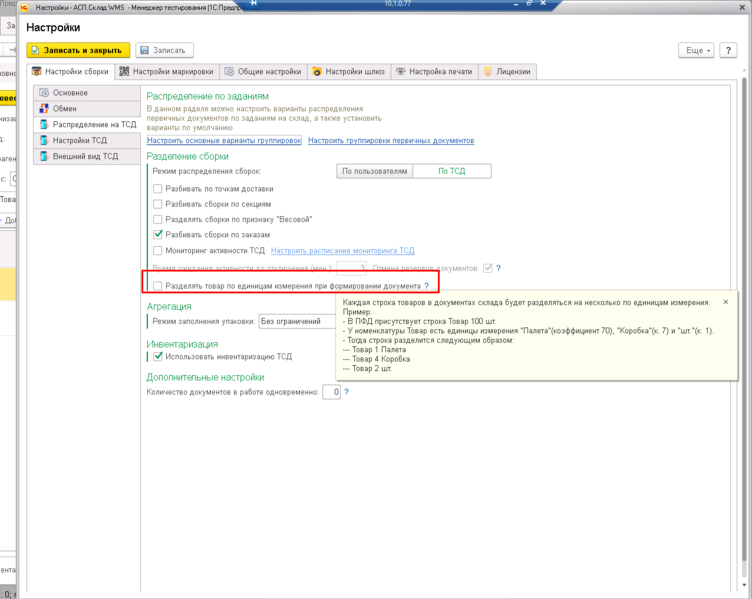Switch to 'Настройки маркировки' tab
Screen dimensions: 752x599
[167, 71]
